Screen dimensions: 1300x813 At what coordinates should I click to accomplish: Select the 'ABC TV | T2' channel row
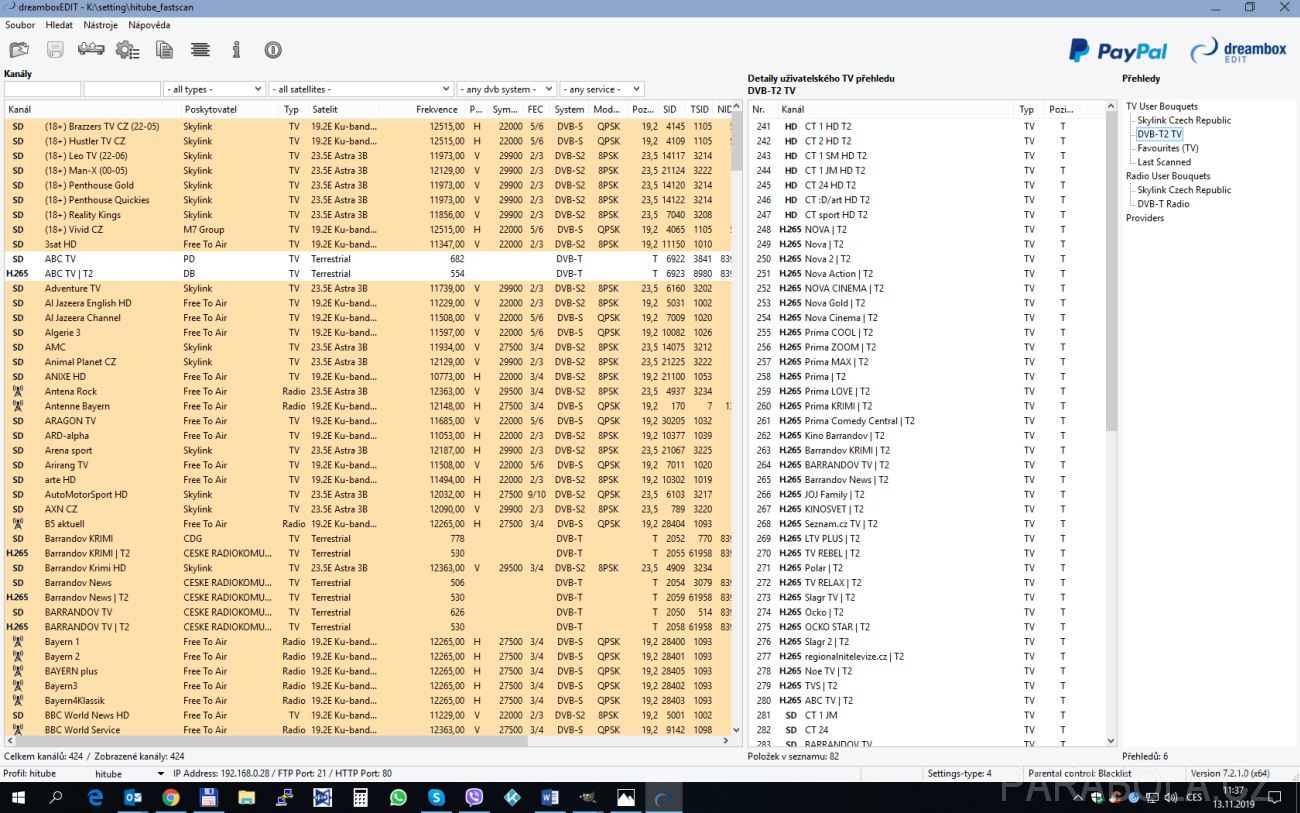click(368, 274)
